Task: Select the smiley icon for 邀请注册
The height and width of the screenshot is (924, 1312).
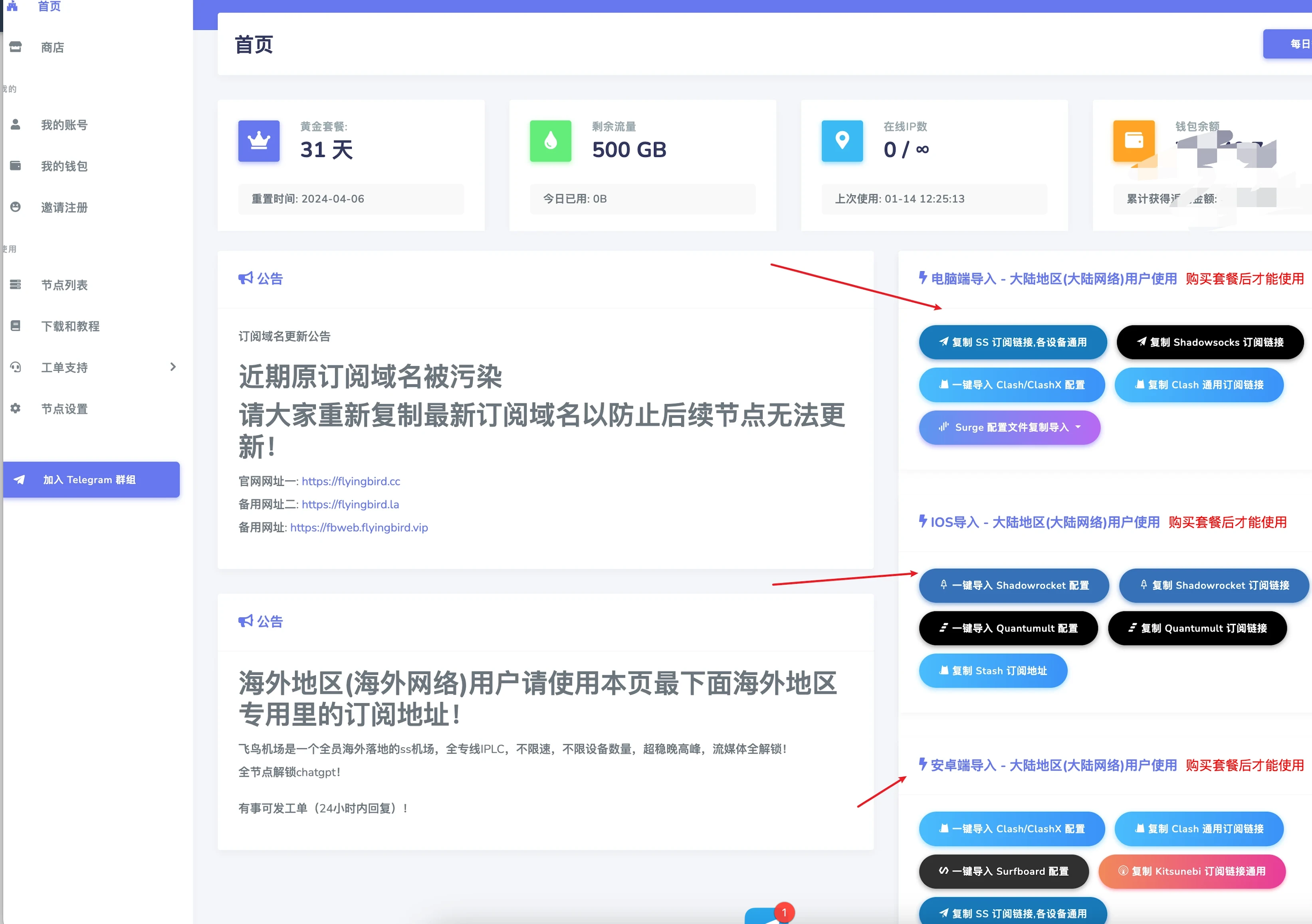Action: point(15,207)
